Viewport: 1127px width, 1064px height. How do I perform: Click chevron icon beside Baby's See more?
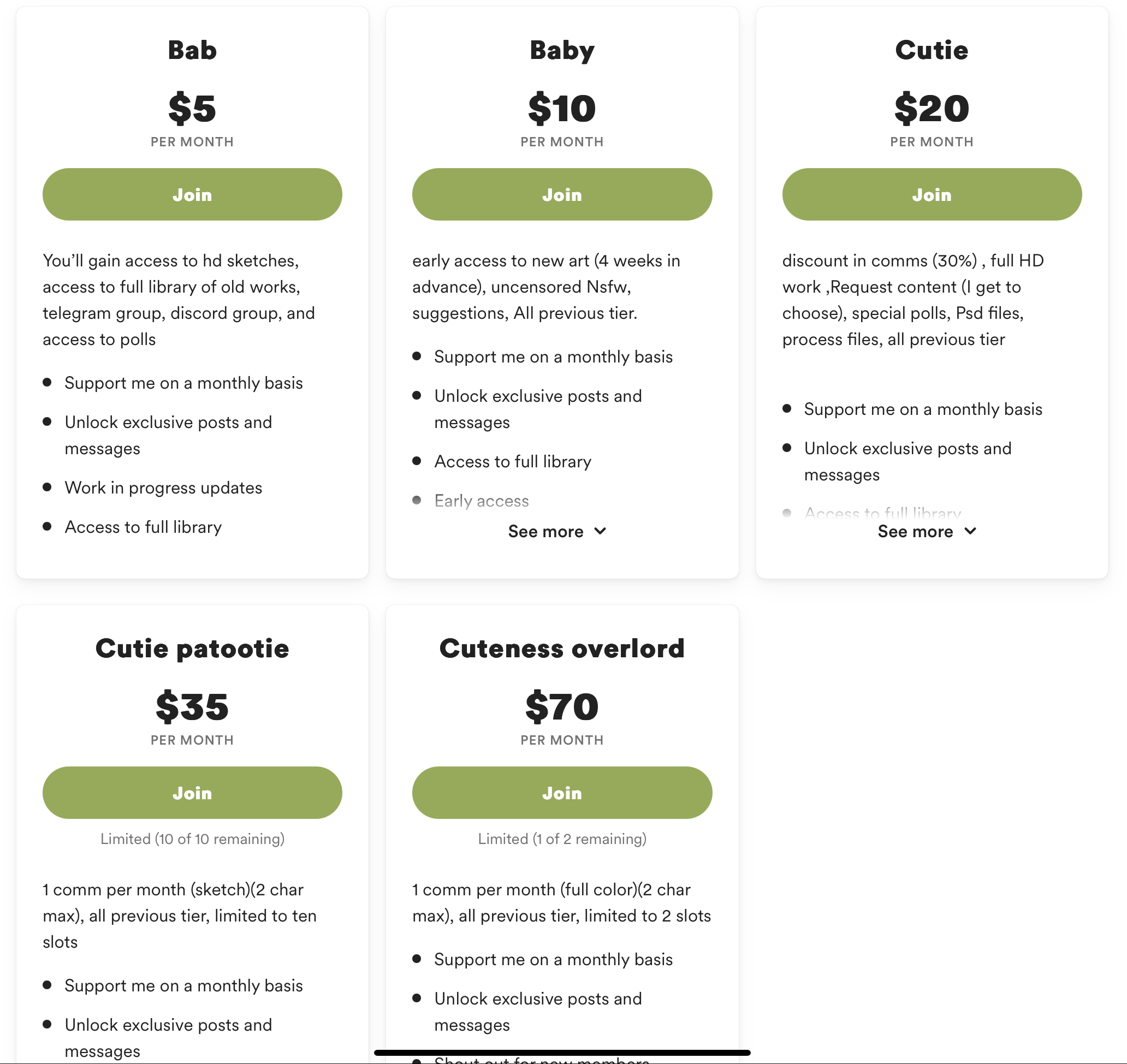(x=600, y=531)
